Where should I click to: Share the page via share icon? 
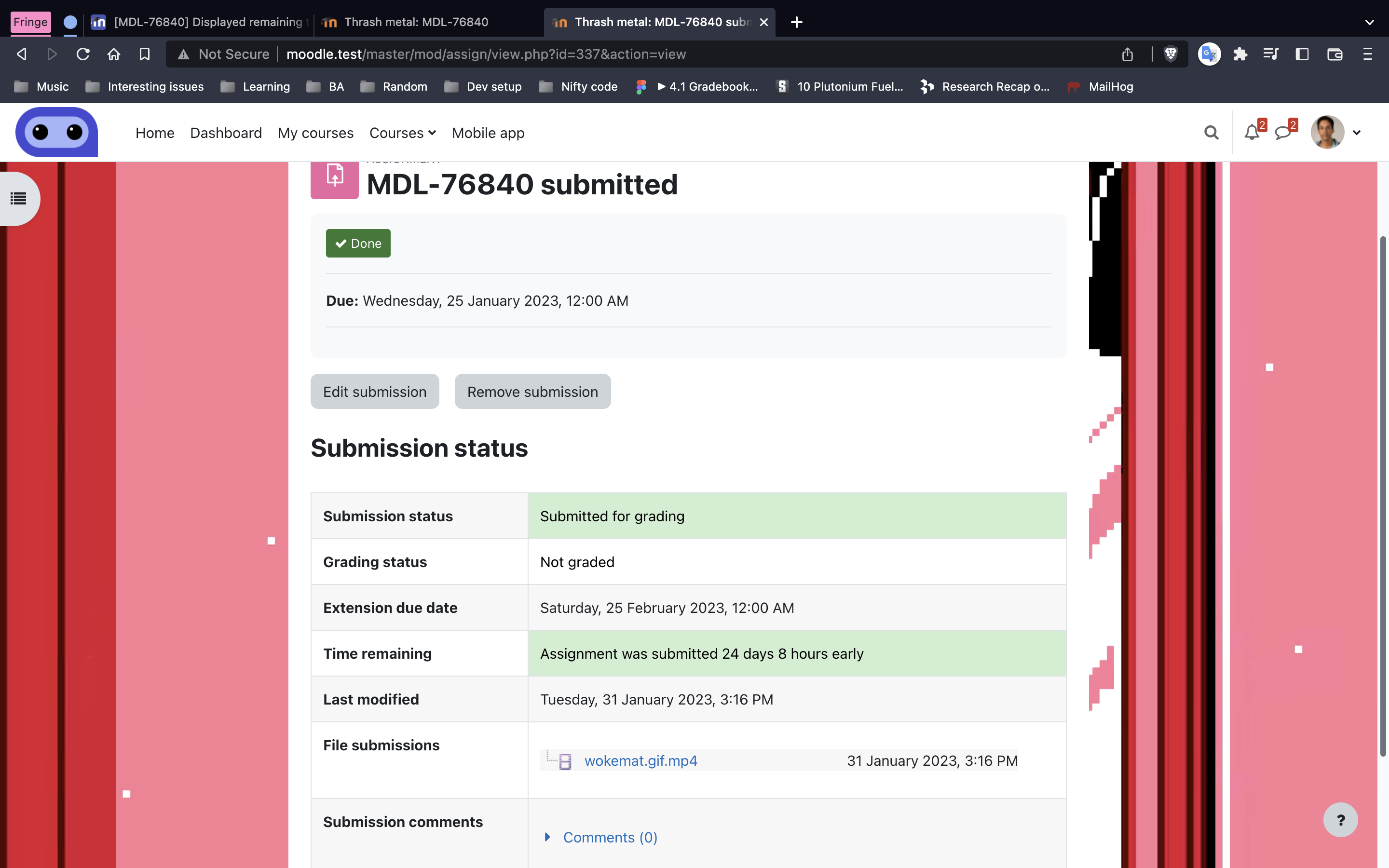[x=1127, y=54]
